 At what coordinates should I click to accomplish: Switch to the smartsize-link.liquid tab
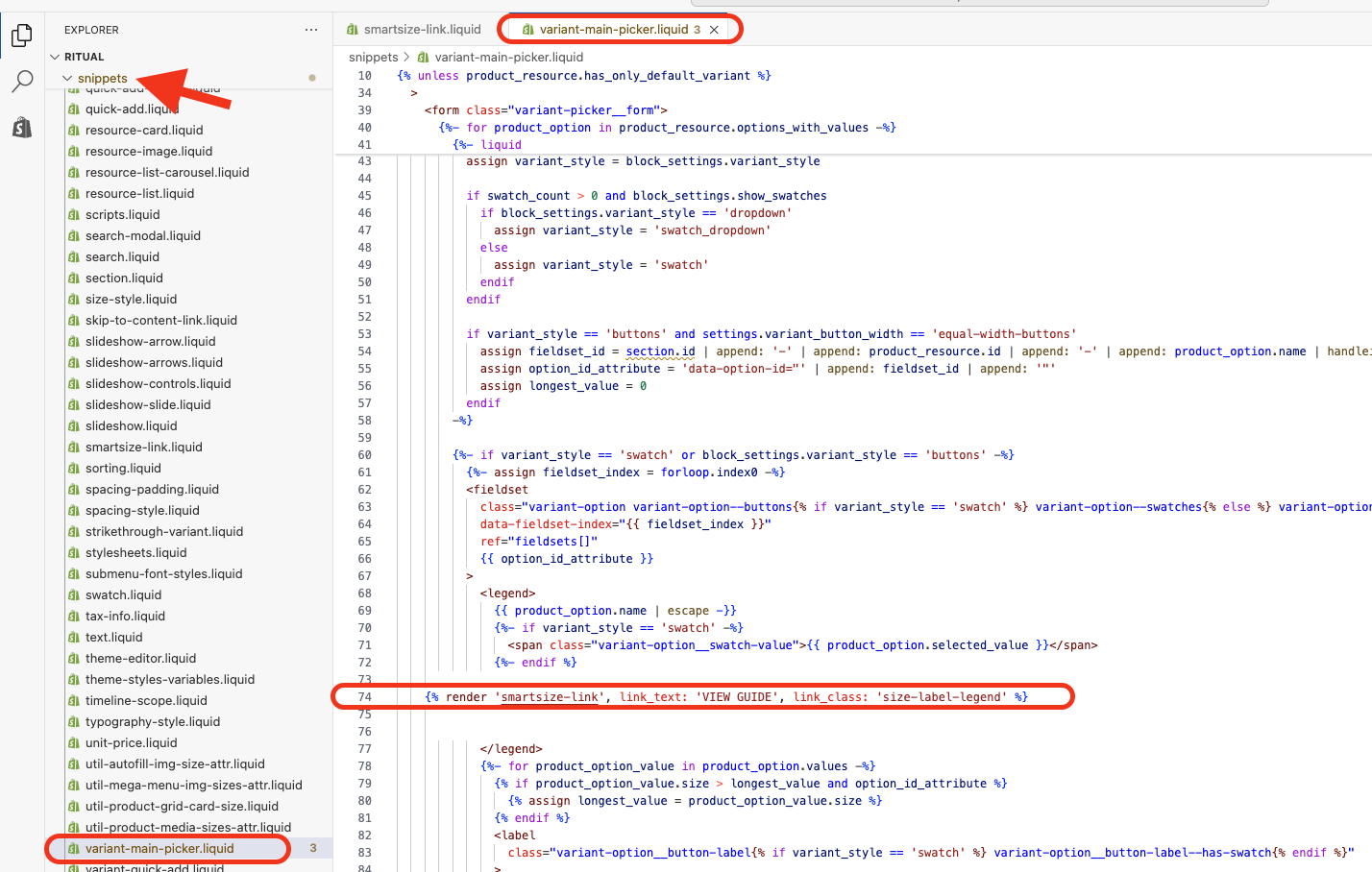[x=422, y=30]
